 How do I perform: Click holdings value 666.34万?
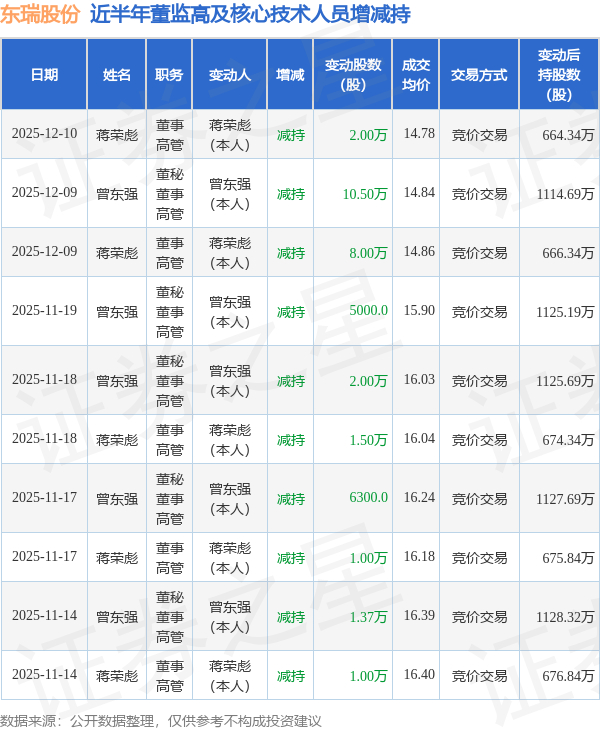click(568, 253)
